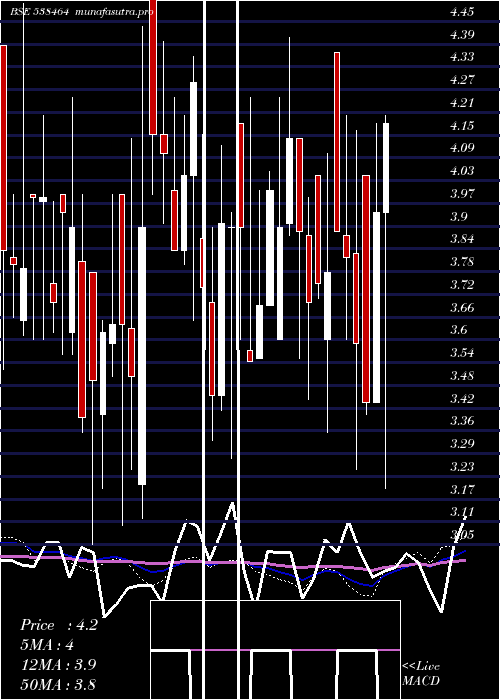Choose the 3.11 price level label
Screen dimensions: 500x700
(x=462, y=512)
